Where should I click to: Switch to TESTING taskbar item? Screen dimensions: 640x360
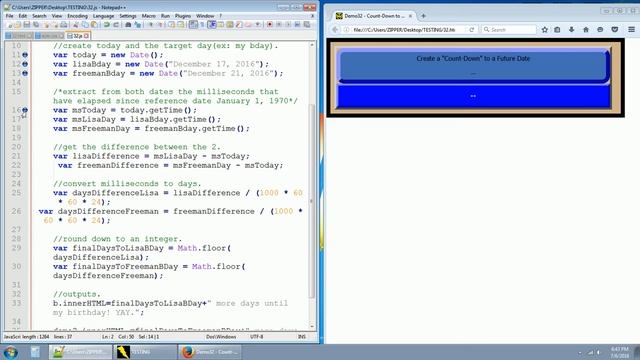[145, 352]
